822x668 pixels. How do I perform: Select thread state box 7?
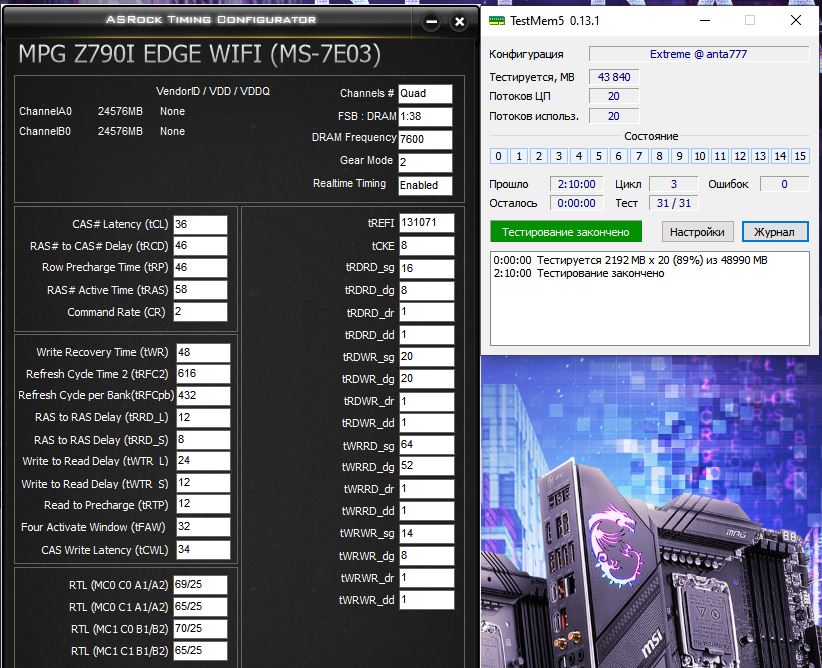(639, 156)
